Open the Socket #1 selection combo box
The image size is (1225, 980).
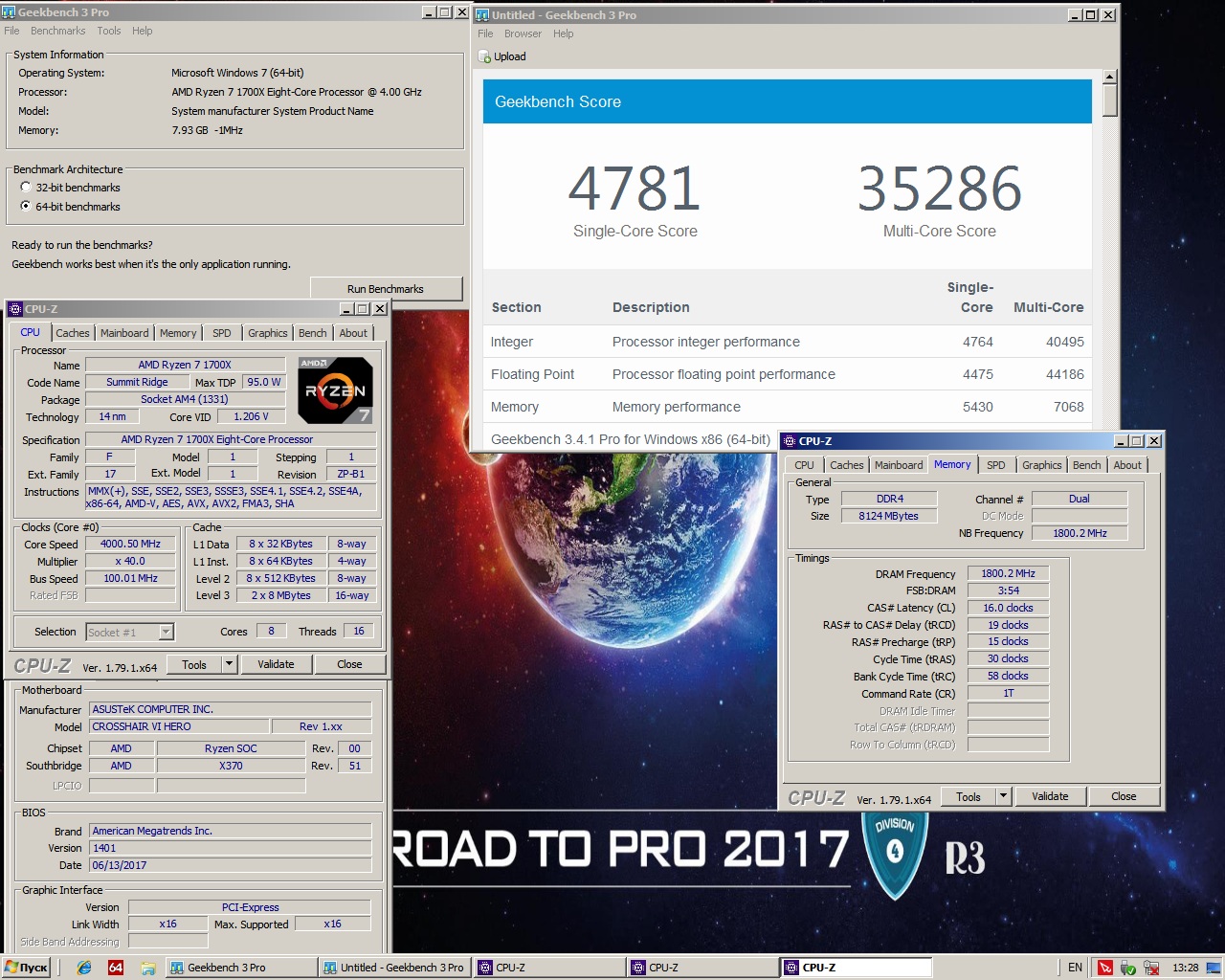pyautogui.click(x=130, y=632)
